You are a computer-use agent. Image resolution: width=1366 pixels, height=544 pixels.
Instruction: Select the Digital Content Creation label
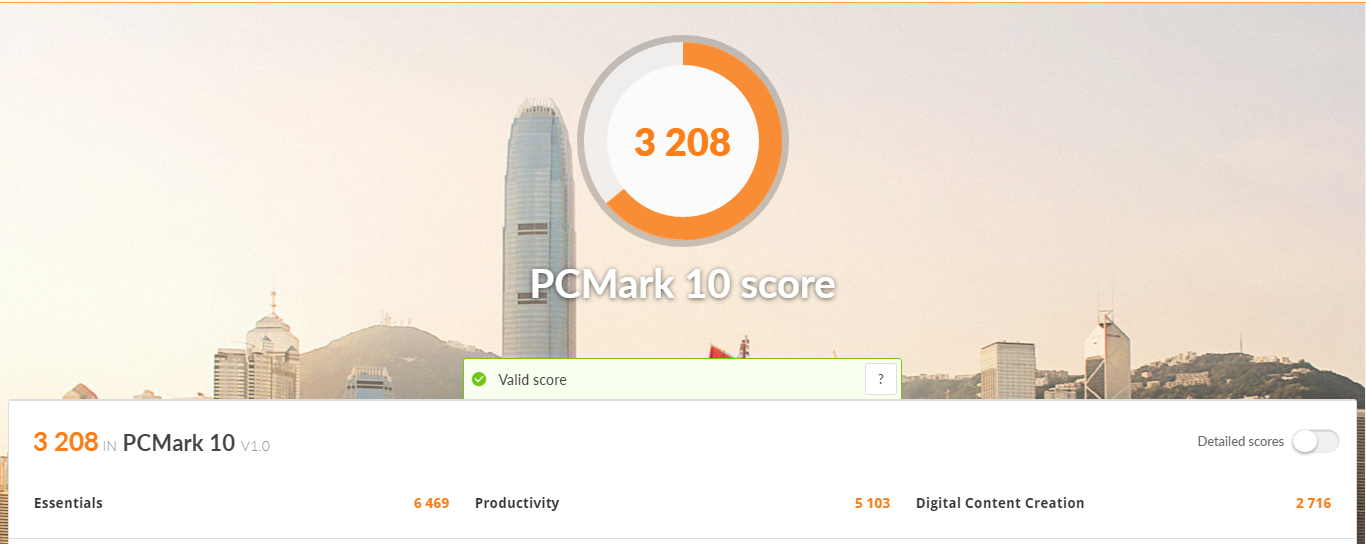coord(1000,503)
